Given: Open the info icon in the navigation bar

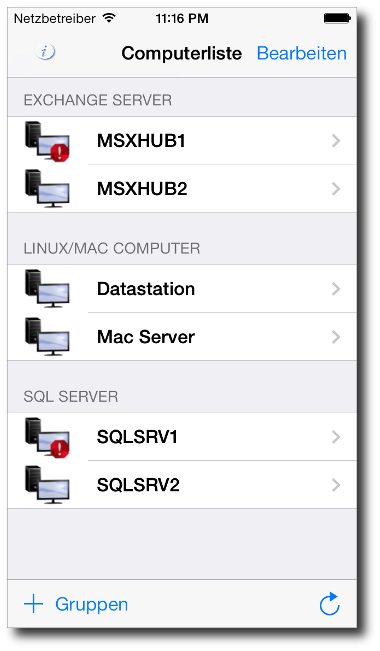Looking at the screenshot, I should [45, 52].
